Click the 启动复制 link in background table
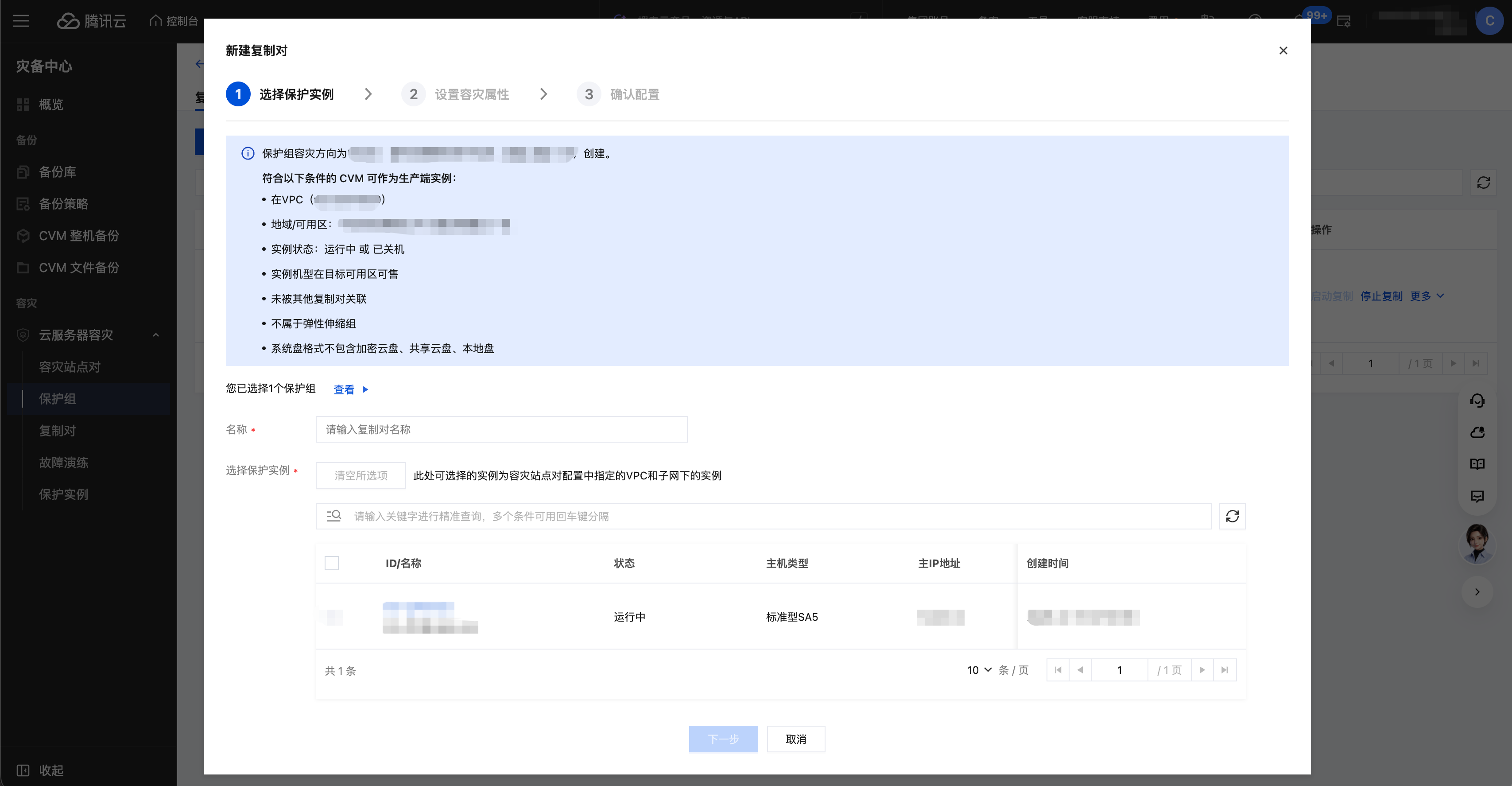 pyautogui.click(x=1331, y=296)
